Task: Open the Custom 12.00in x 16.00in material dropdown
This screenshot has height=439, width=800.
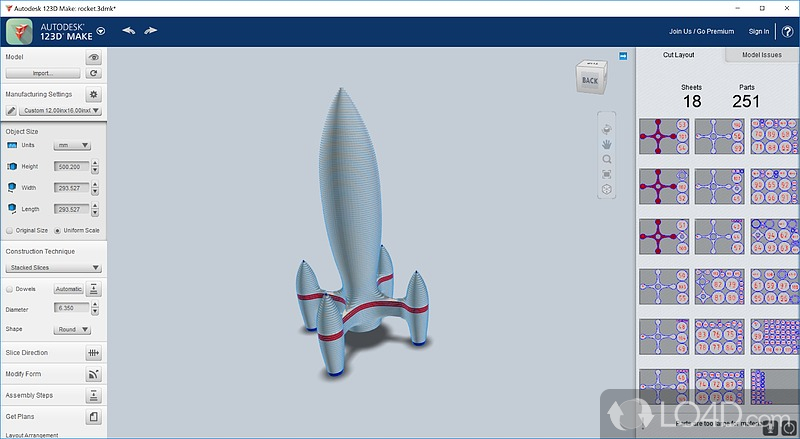Action: (60, 110)
